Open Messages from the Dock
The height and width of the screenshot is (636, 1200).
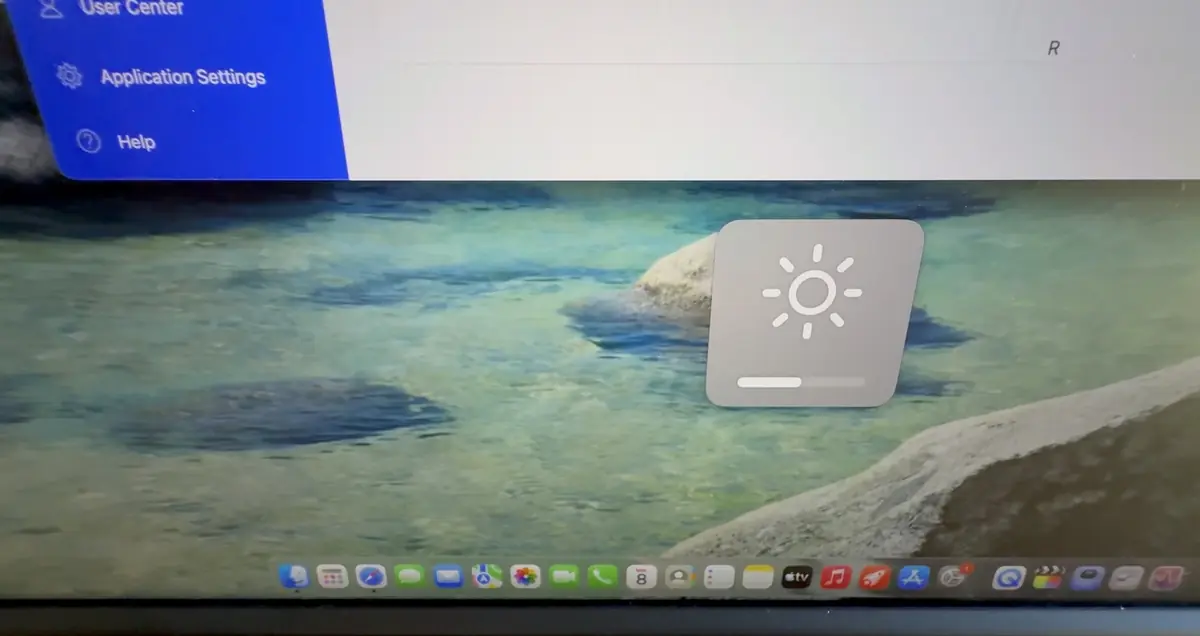[x=409, y=576]
